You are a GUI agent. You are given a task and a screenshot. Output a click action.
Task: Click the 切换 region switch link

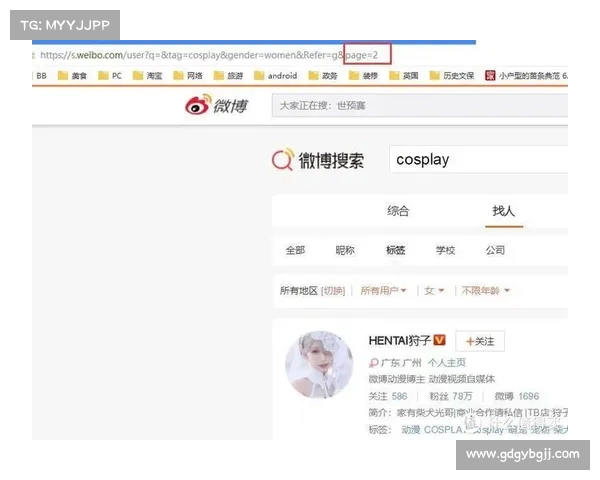pyautogui.click(x=333, y=291)
